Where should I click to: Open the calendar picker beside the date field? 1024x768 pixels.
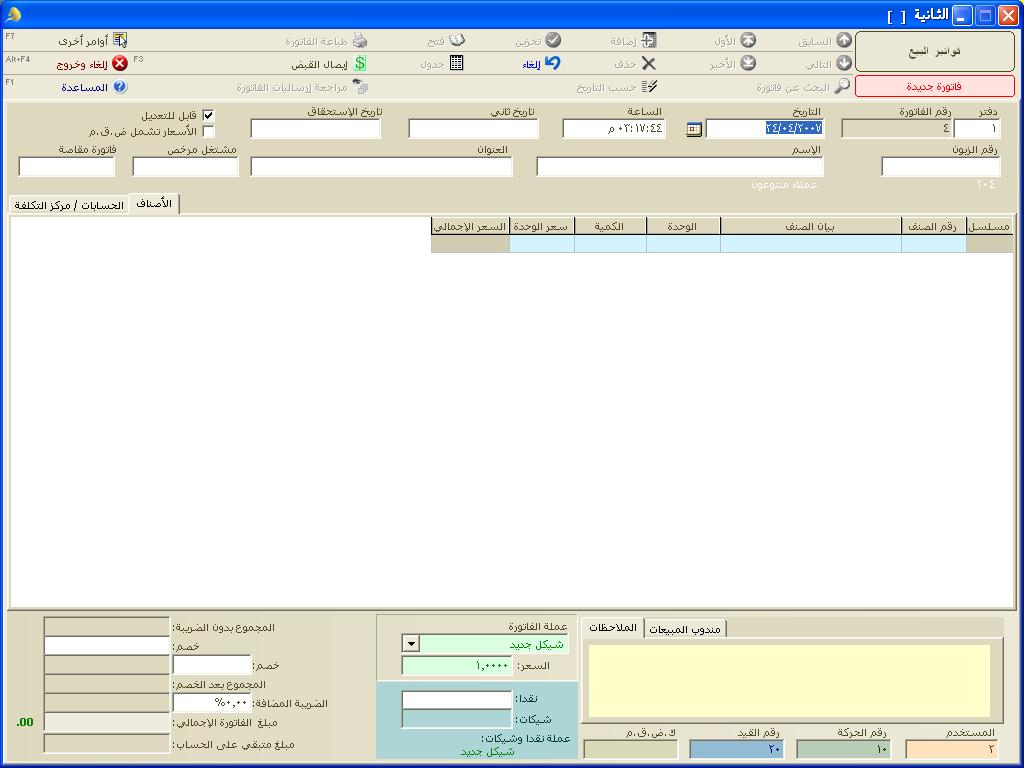[694, 129]
